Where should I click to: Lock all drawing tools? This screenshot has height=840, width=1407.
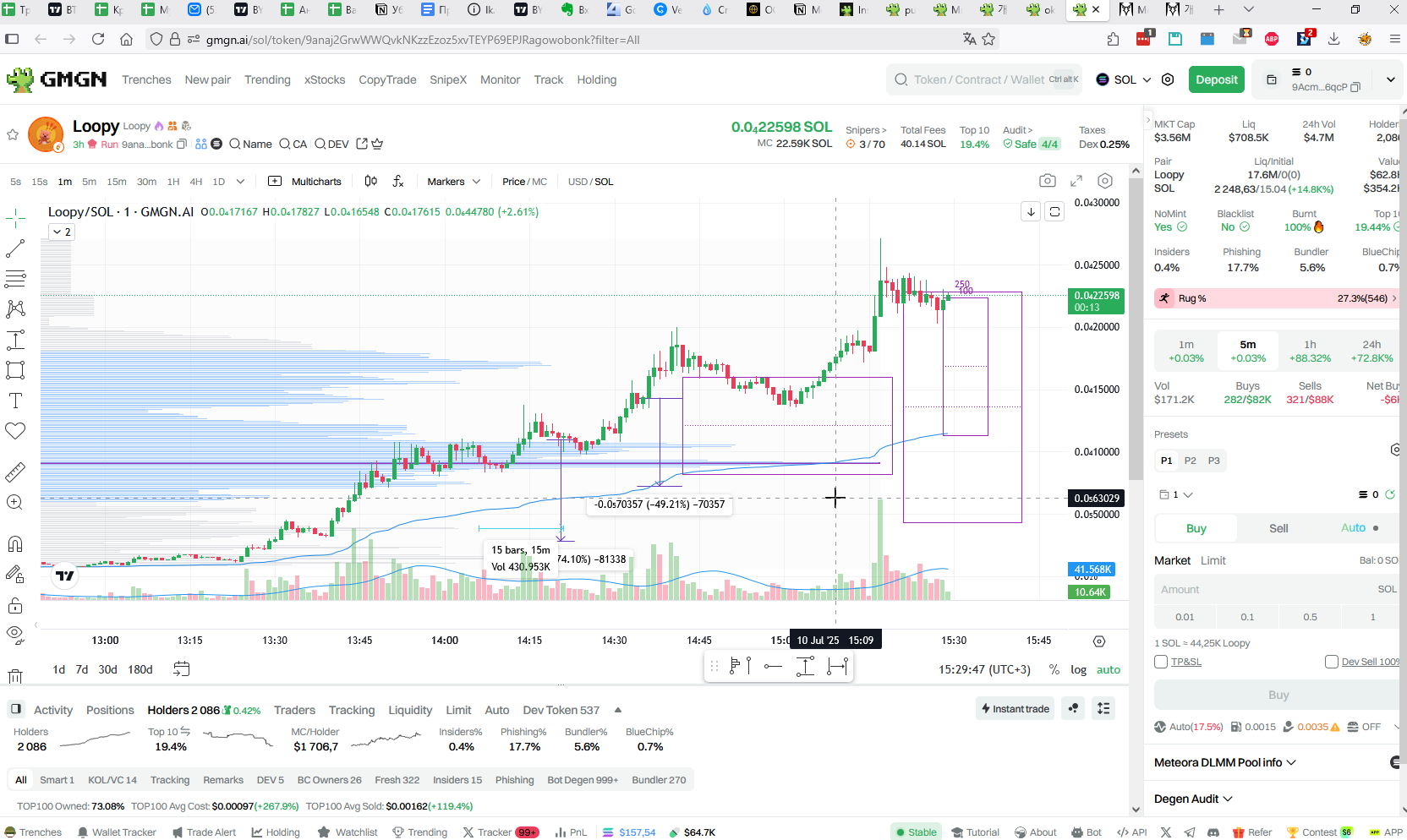pos(15,605)
